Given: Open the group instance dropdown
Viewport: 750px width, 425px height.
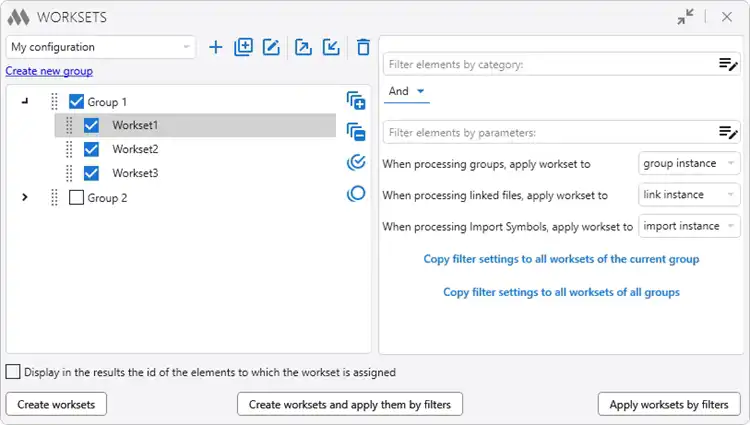Looking at the screenshot, I should point(689,163).
